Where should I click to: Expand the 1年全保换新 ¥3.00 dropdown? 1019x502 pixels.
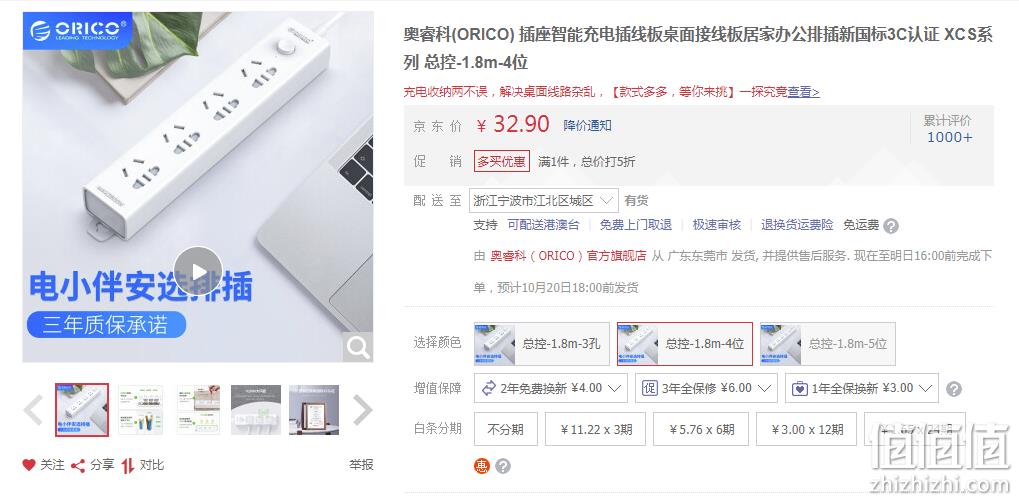862,388
